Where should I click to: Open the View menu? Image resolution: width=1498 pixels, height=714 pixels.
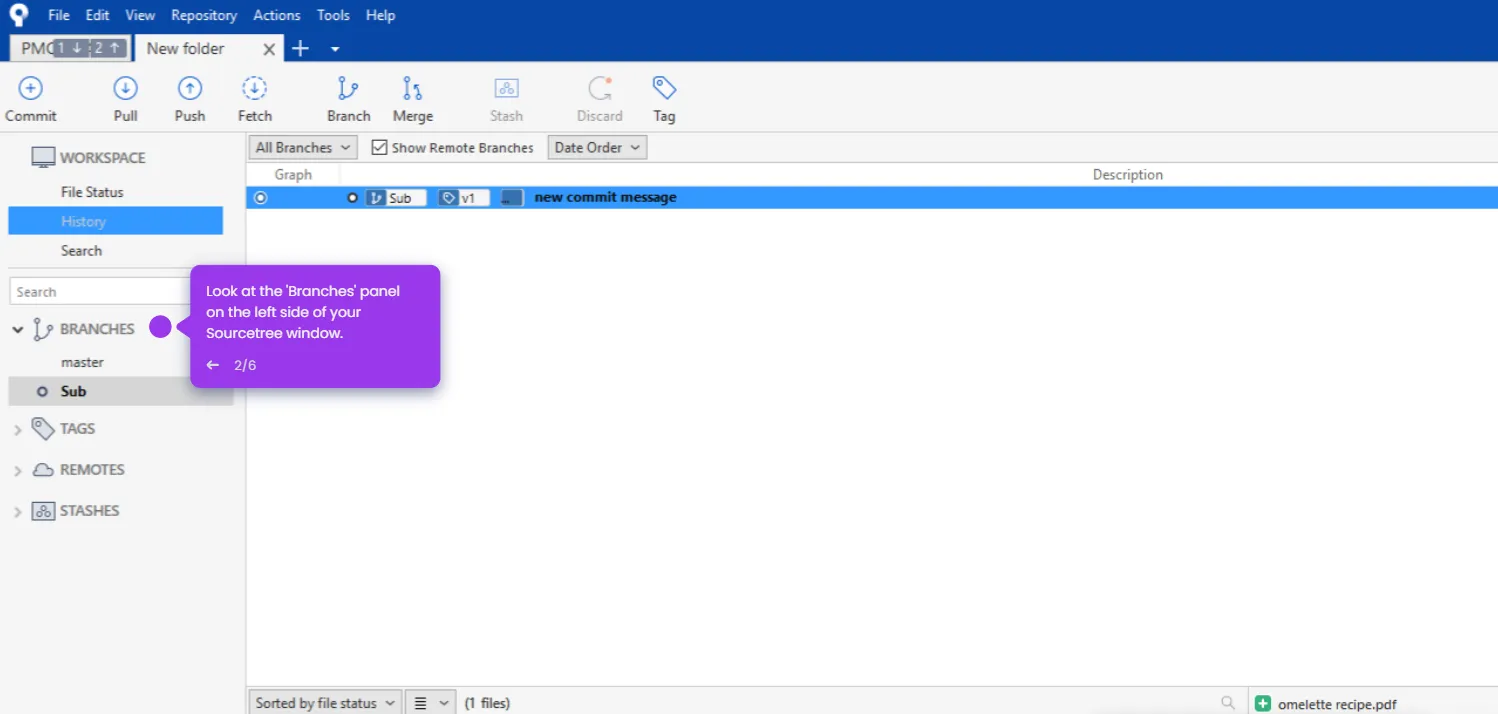pos(140,15)
